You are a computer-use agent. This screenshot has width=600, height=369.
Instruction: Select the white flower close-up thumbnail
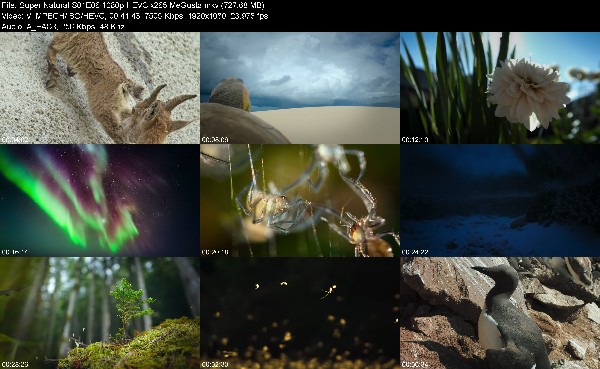coord(500,88)
